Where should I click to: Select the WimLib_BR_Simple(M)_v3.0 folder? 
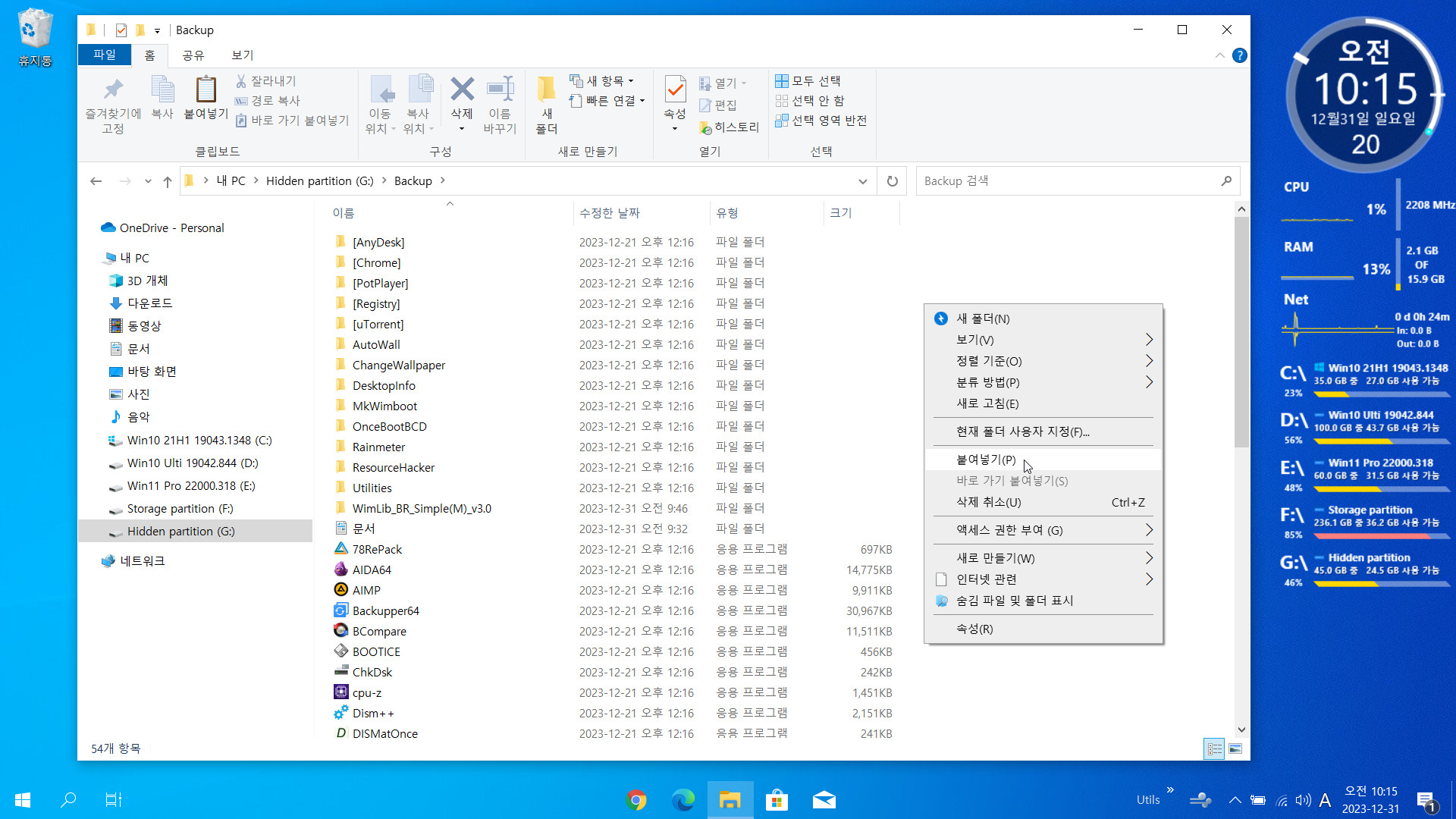[614, 508]
